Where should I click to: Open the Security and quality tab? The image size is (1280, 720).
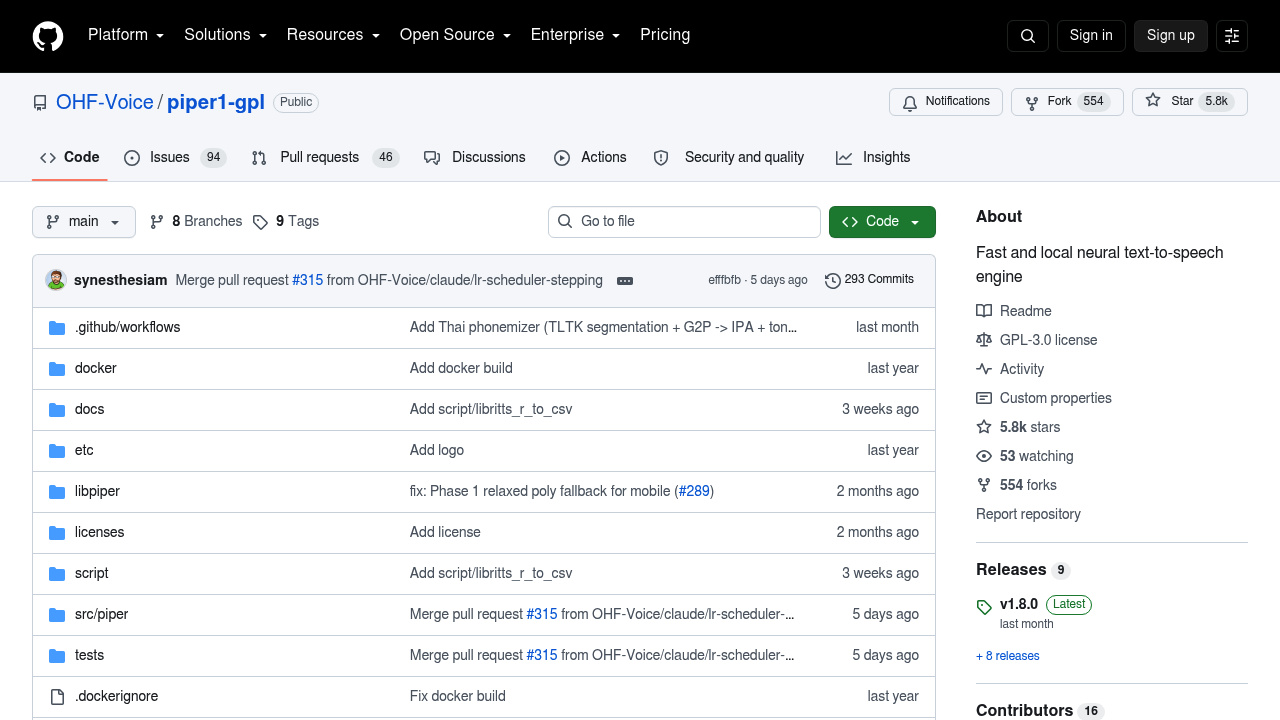pyautogui.click(x=729, y=158)
